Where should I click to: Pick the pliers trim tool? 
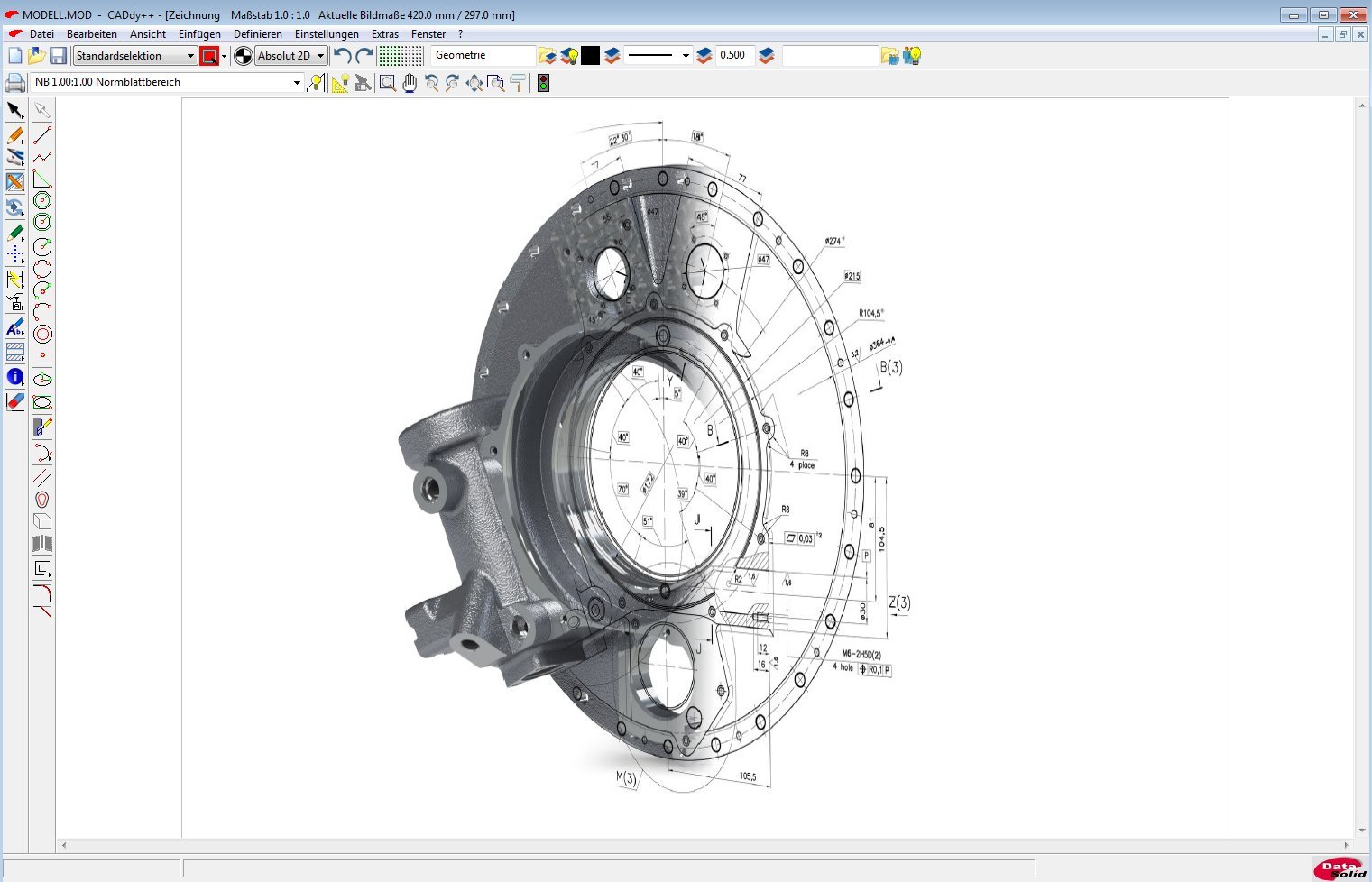pos(15,157)
